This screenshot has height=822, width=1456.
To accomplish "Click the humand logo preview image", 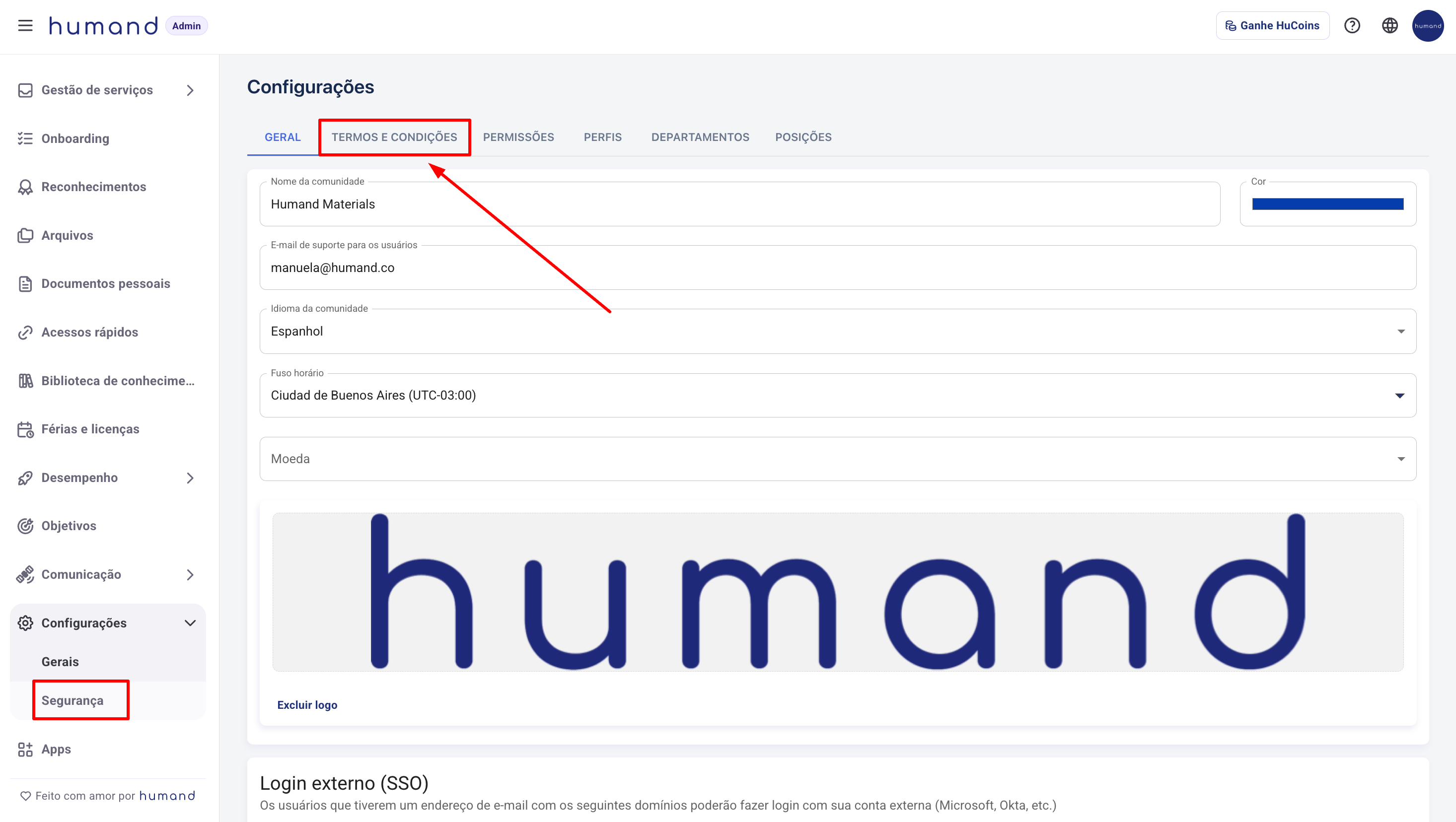I will pyautogui.click(x=838, y=592).
